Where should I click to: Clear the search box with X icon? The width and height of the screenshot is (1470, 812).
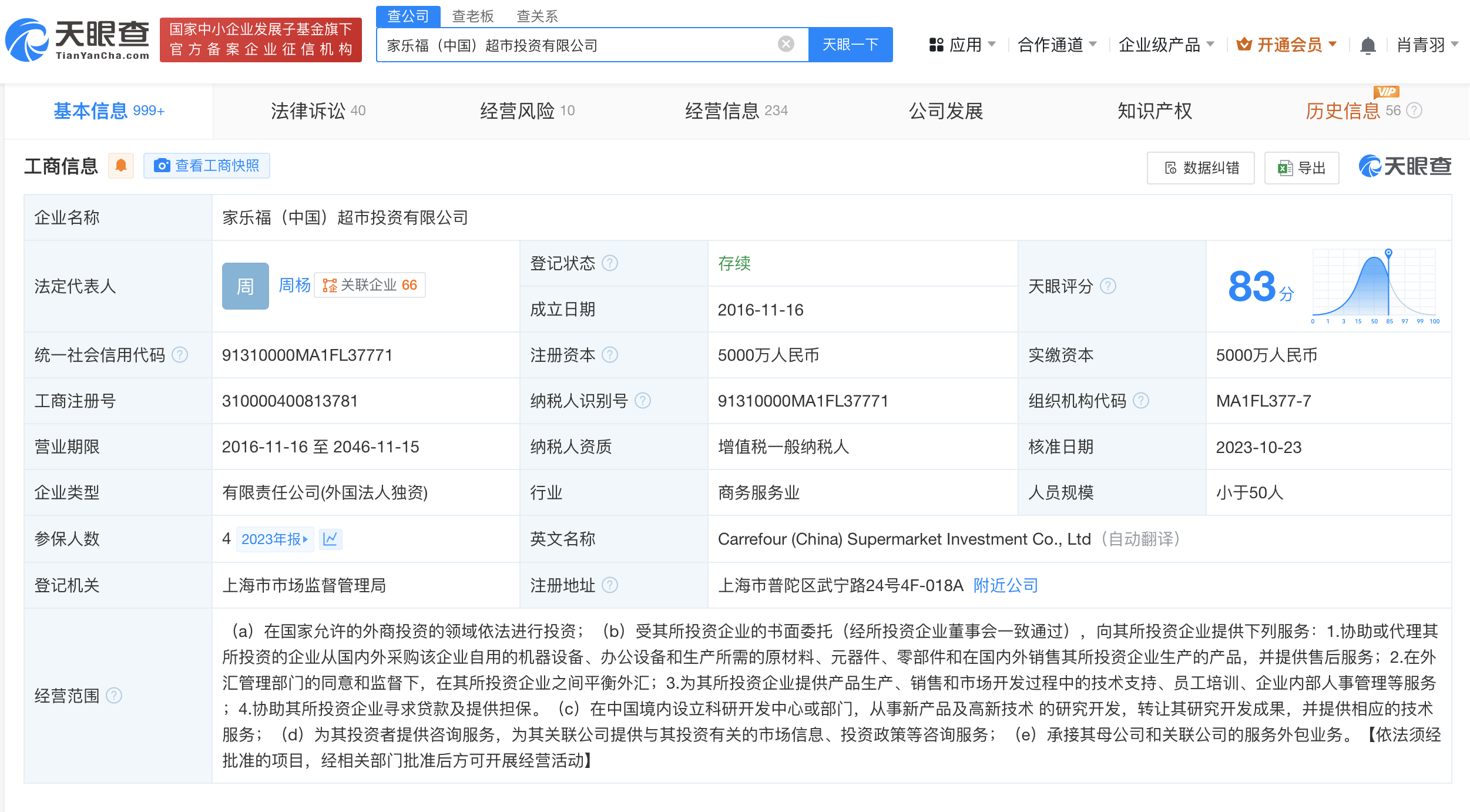786,44
